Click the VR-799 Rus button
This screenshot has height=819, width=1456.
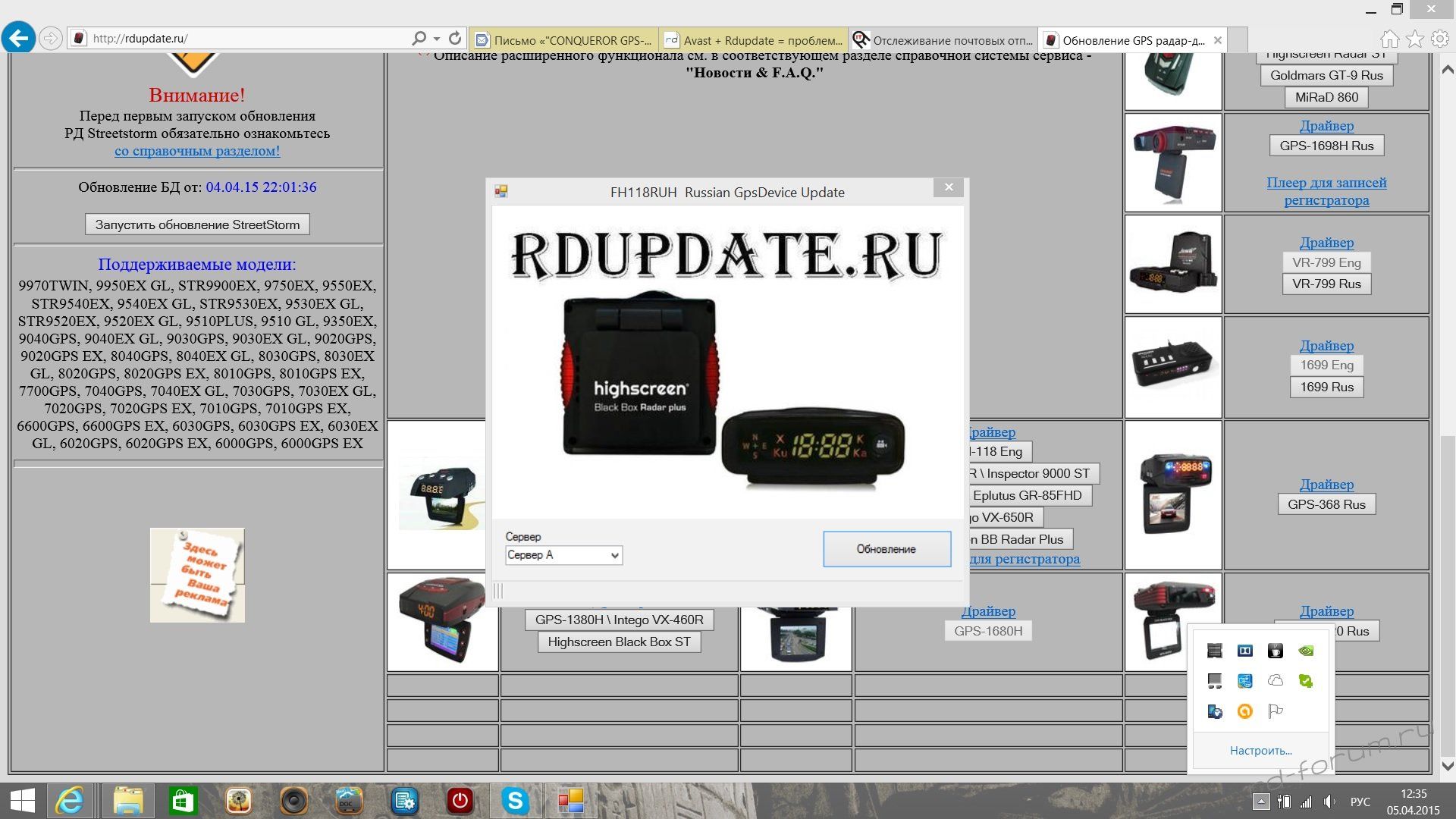click(x=1326, y=284)
